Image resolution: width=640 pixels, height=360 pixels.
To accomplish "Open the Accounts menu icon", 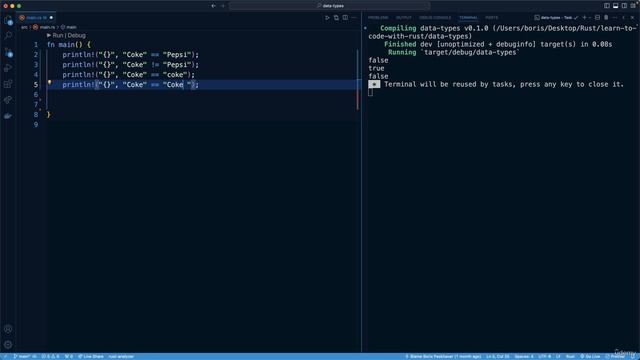I will click(x=8, y=329).
